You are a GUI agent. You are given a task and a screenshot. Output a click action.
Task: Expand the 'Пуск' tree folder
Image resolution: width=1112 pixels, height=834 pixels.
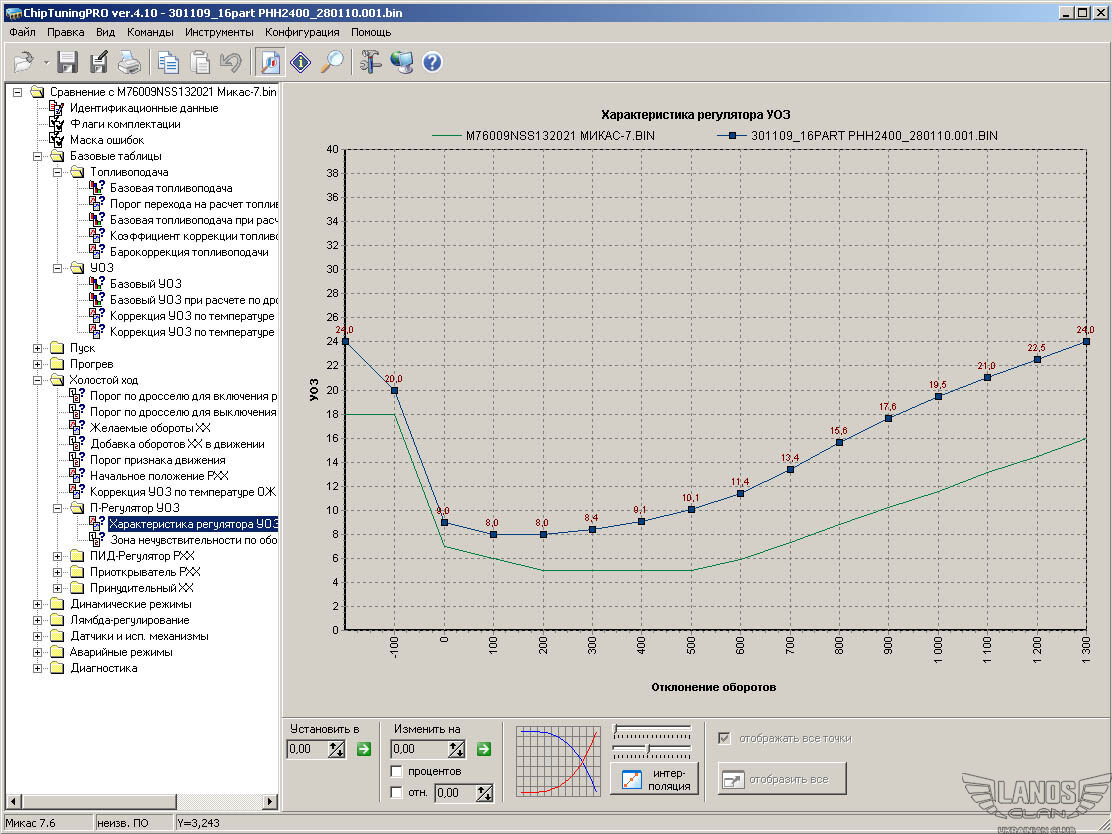coord(38,348)
